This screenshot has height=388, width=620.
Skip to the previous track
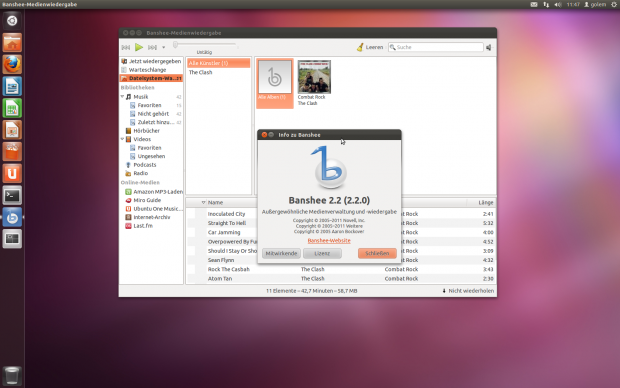(x=126, y=47)
